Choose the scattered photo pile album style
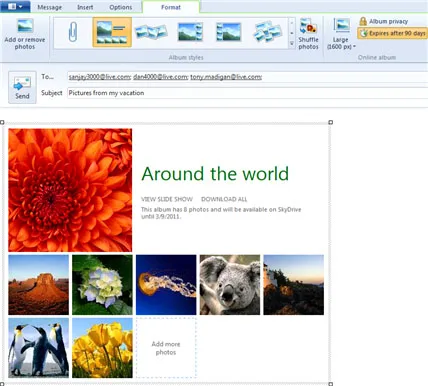 tap(267, 32)
